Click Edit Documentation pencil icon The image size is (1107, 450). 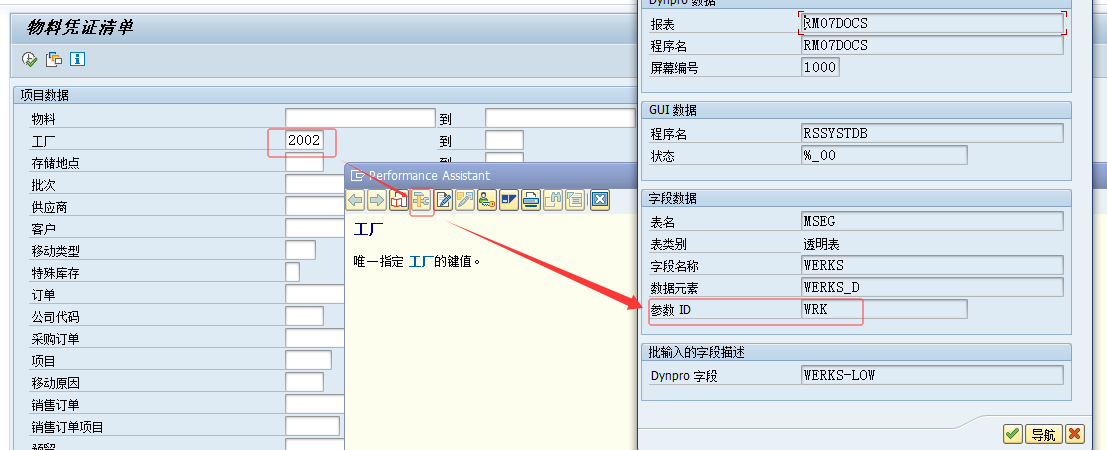[443, 200]
